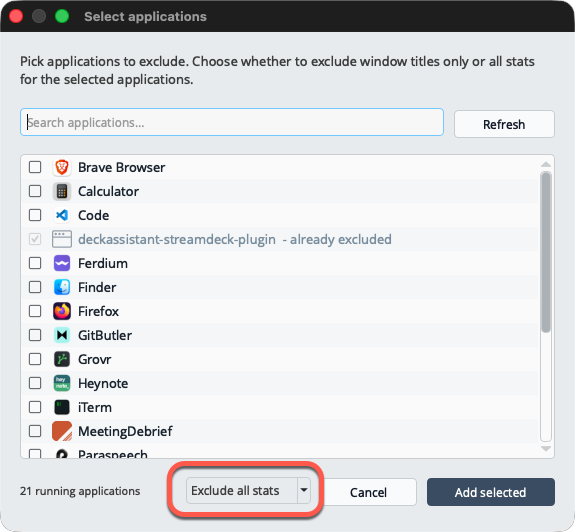Select the Finder checkbox
575x532 pixels.
coord(35,287)
